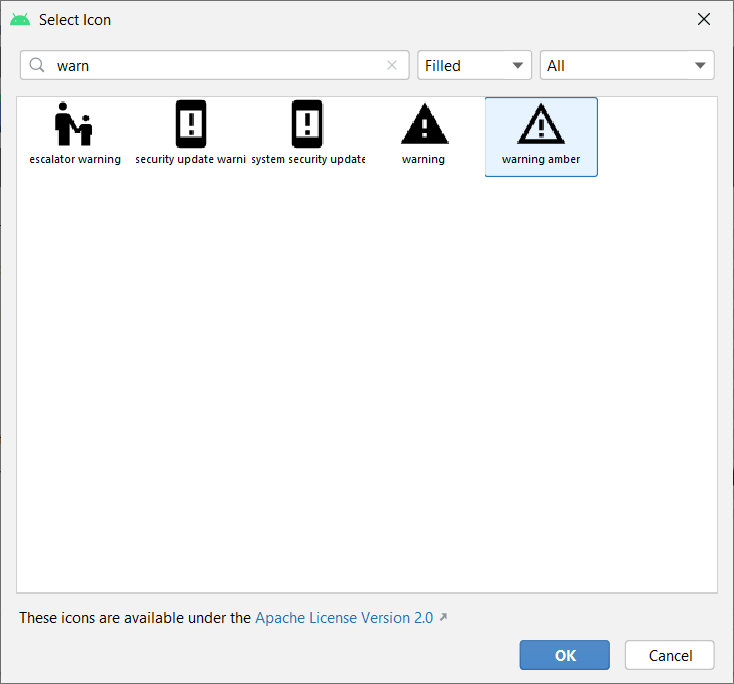Open the Filled style dropdown

point(474,65)
